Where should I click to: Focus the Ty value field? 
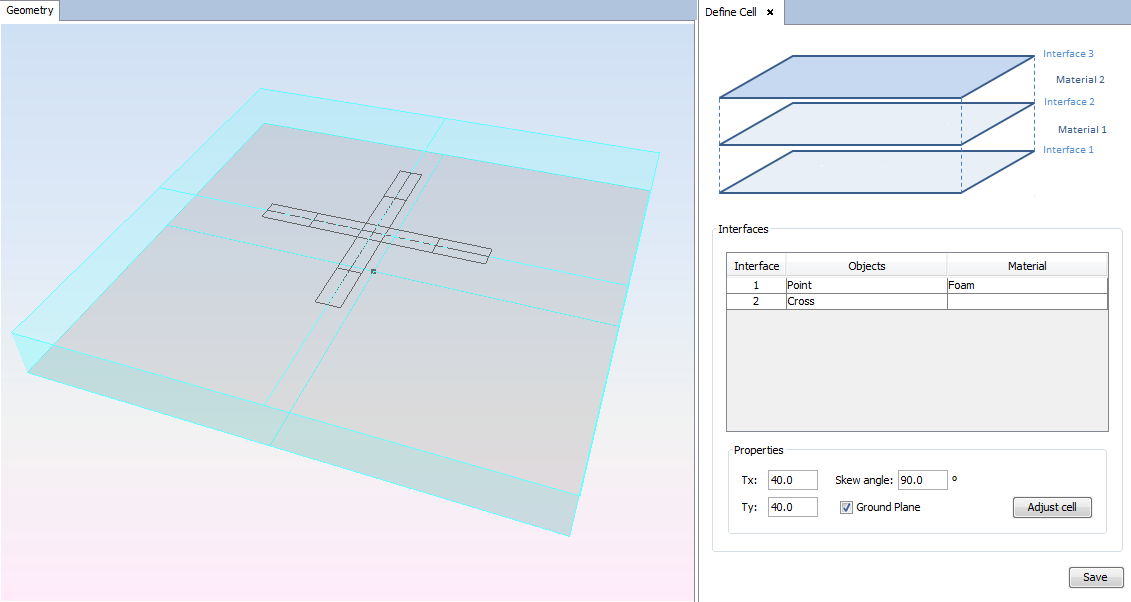point(792,507)
